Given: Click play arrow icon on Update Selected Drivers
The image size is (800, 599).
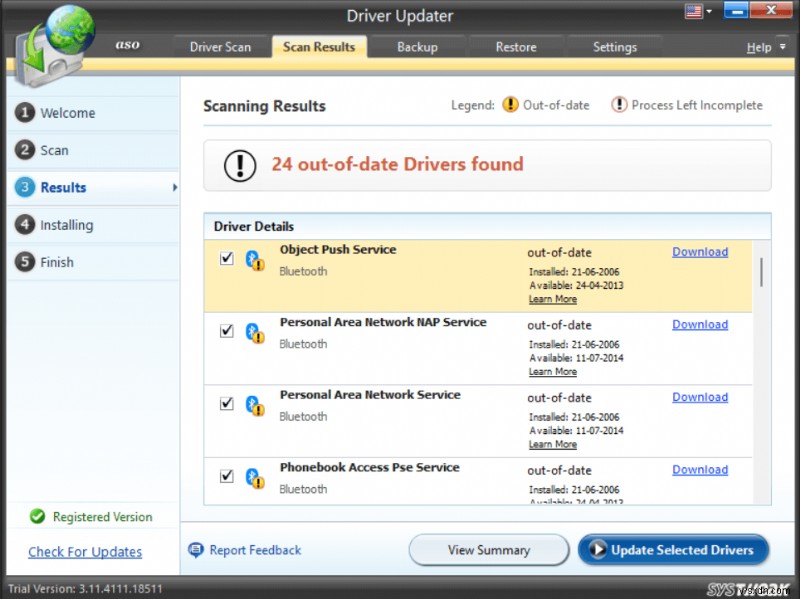Looking at the screenshot, I should pyautogui.click(x=597, y=550).
